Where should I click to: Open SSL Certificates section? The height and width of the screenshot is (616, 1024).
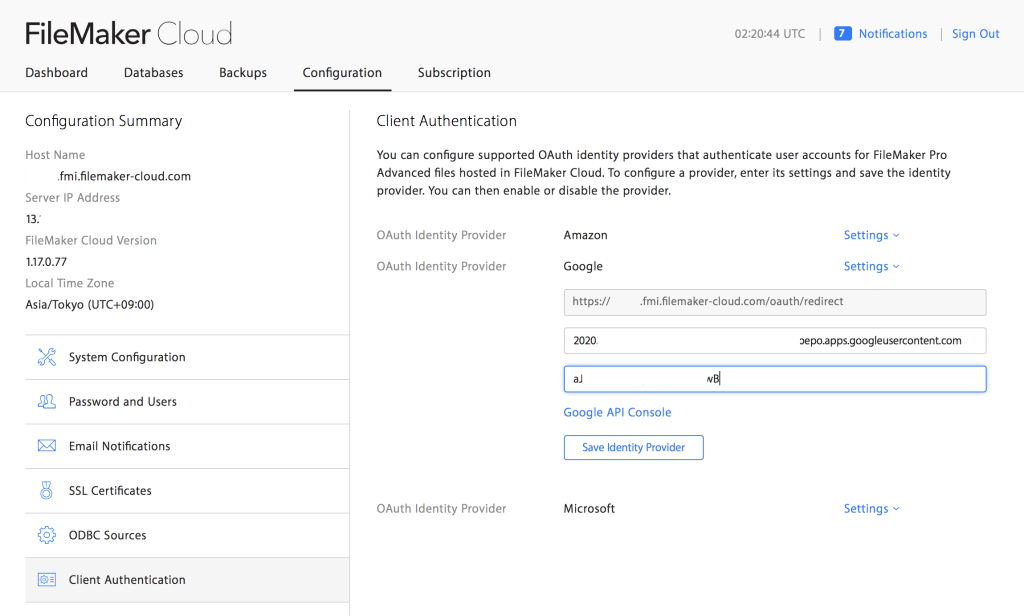point(187,491)
